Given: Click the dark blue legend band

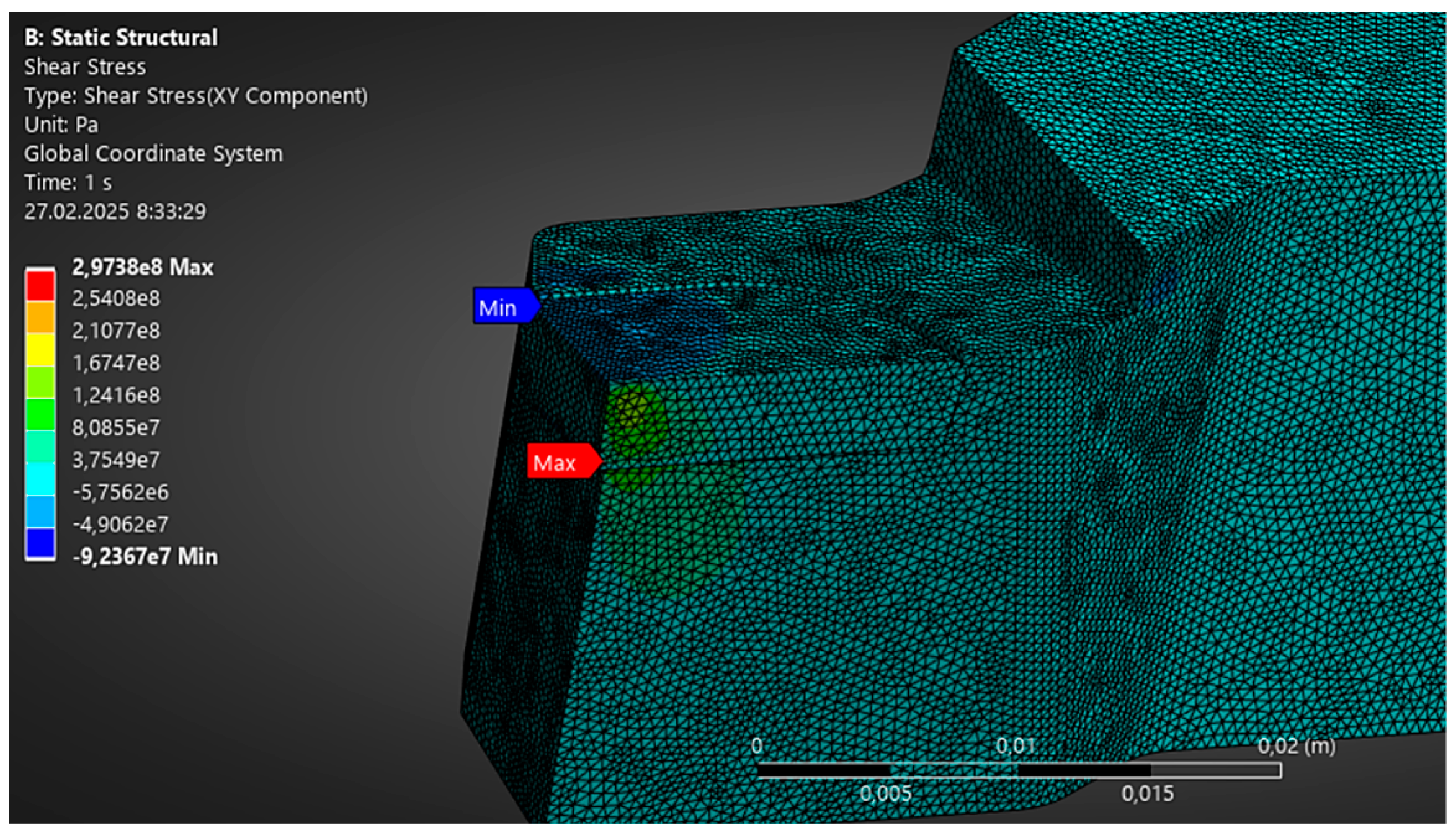Looking at the screenshot, I should (40, 543).
